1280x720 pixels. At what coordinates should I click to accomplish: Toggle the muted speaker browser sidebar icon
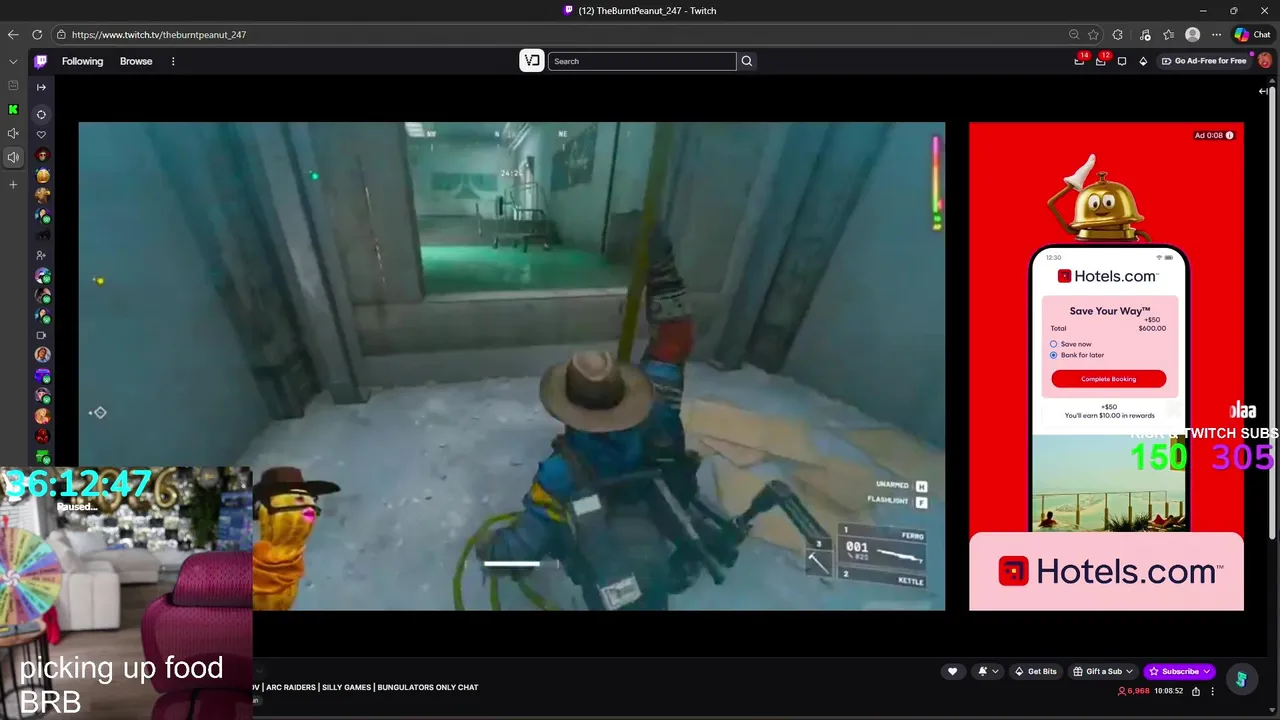point(13,133)
